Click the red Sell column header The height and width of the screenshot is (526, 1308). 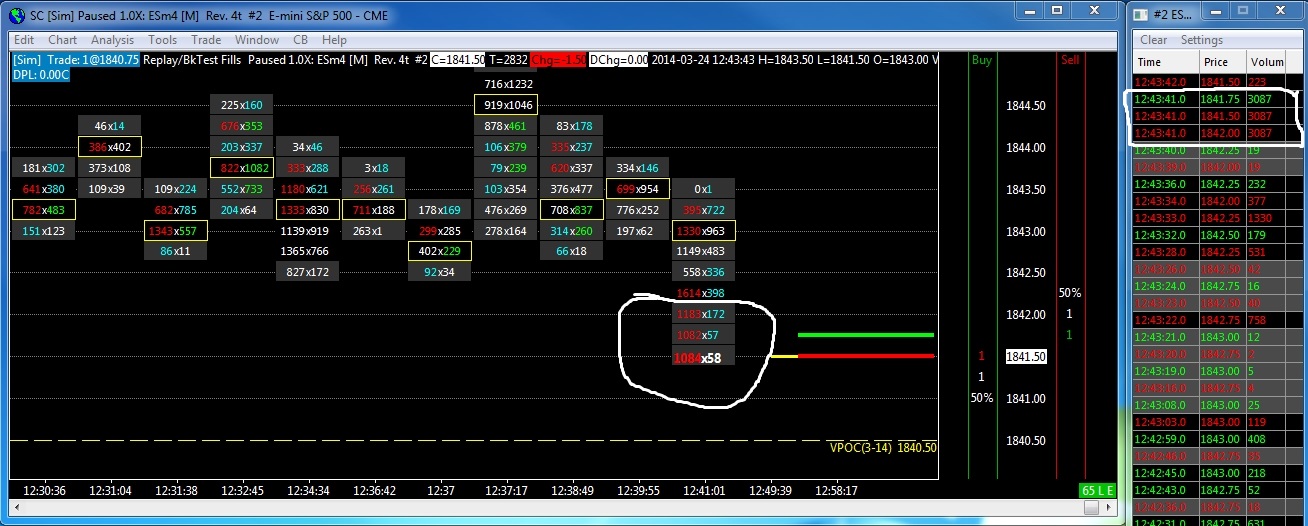pos(1070,60)
